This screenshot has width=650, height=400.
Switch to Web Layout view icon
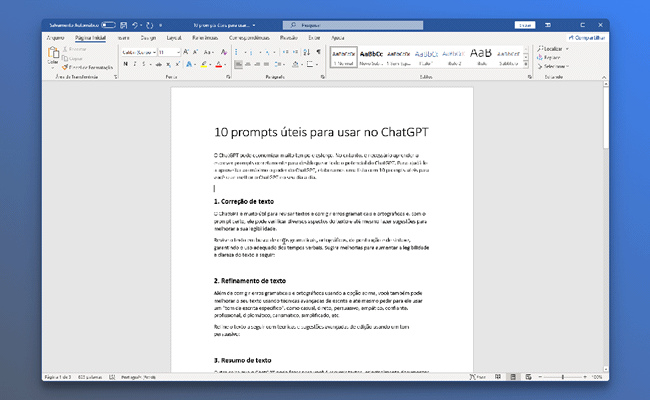pos(528,377)
